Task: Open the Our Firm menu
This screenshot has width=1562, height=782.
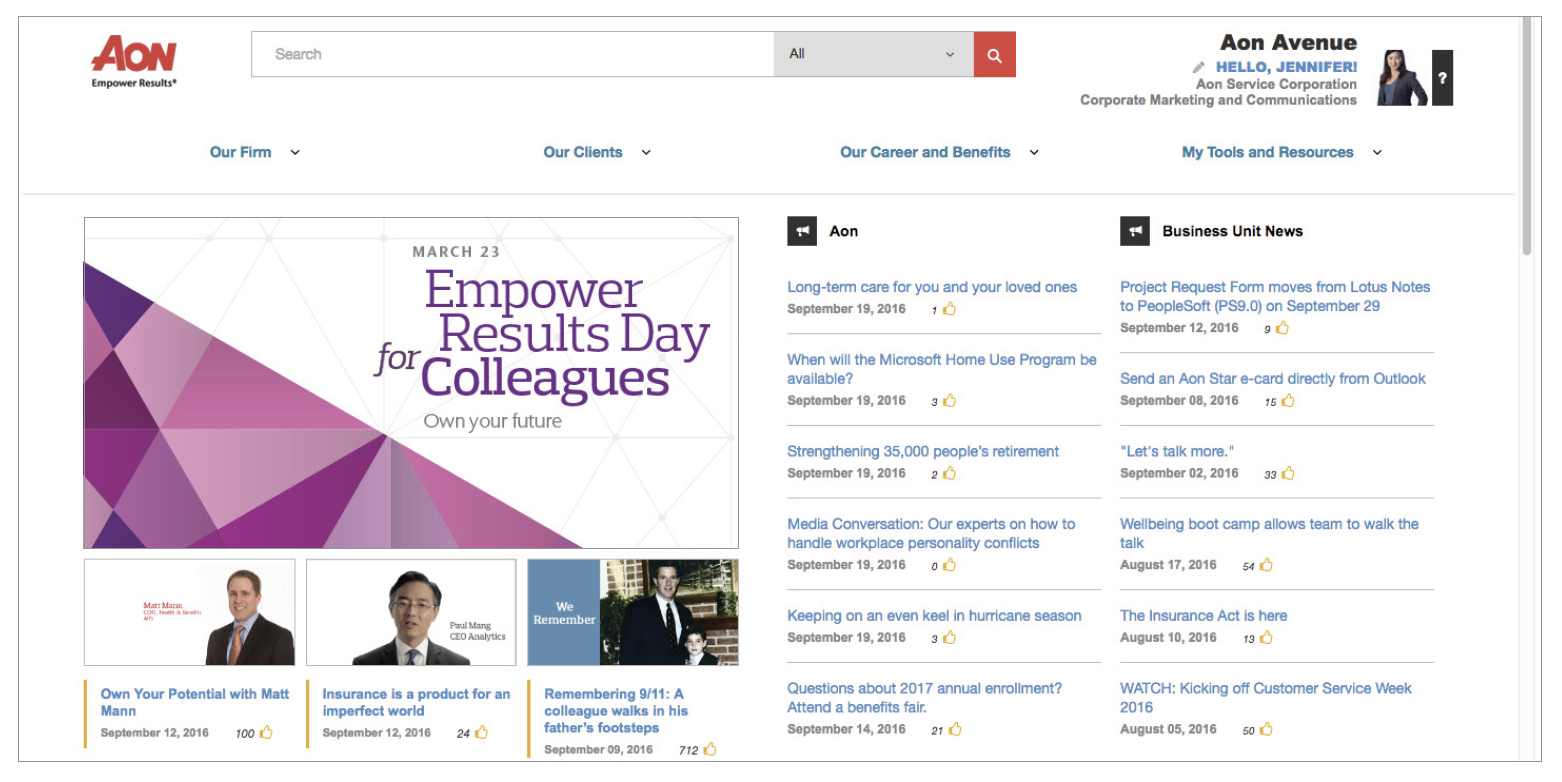Action: tap(240, 152)
